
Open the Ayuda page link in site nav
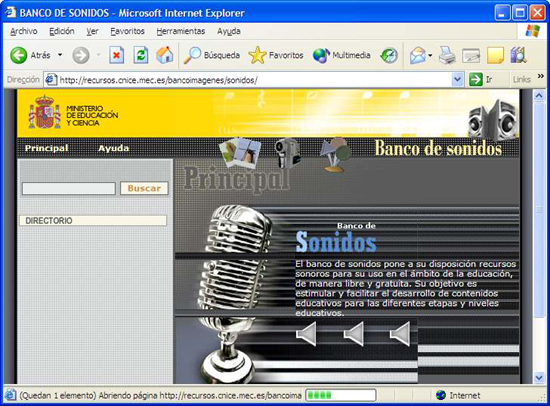coord(113,148)
